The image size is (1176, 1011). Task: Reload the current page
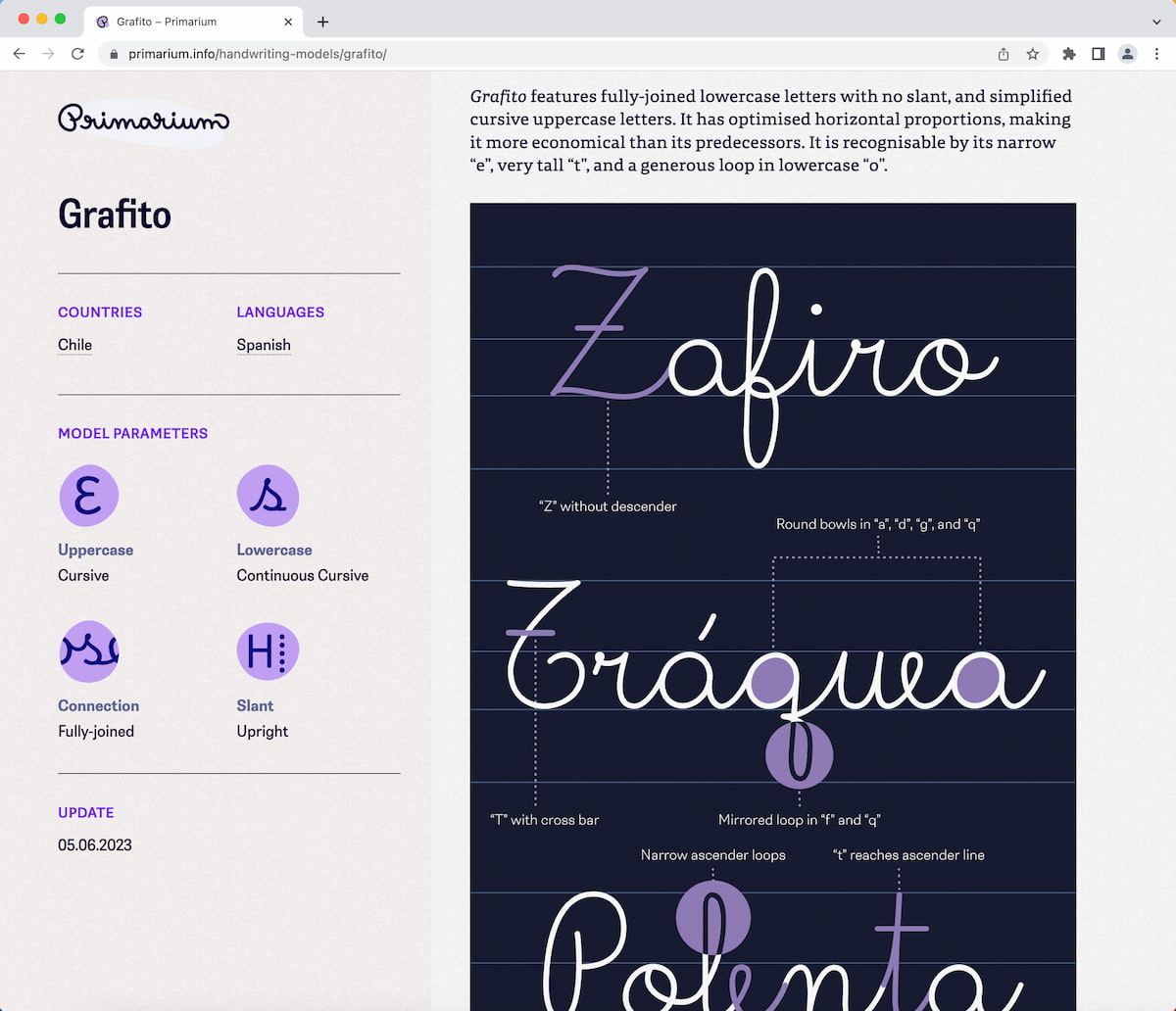[x=77, y=54]
